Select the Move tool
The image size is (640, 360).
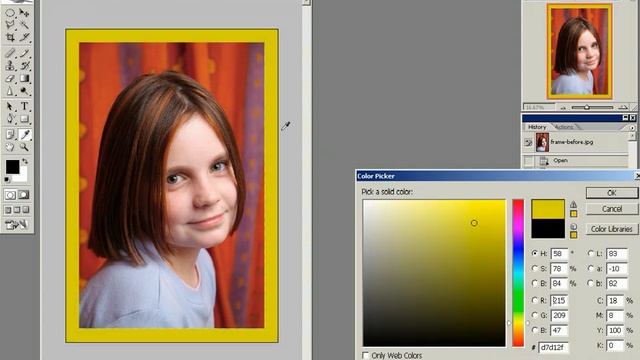click(x=24, y=13)
